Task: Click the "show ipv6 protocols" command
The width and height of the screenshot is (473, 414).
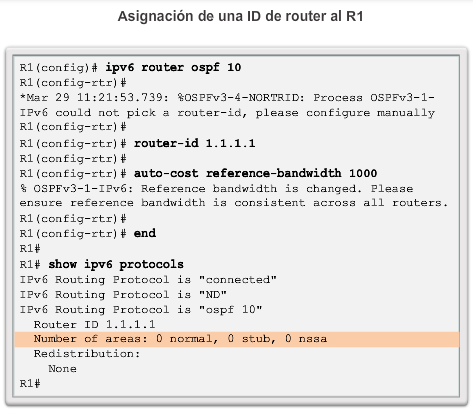Action: coord(116,265)
